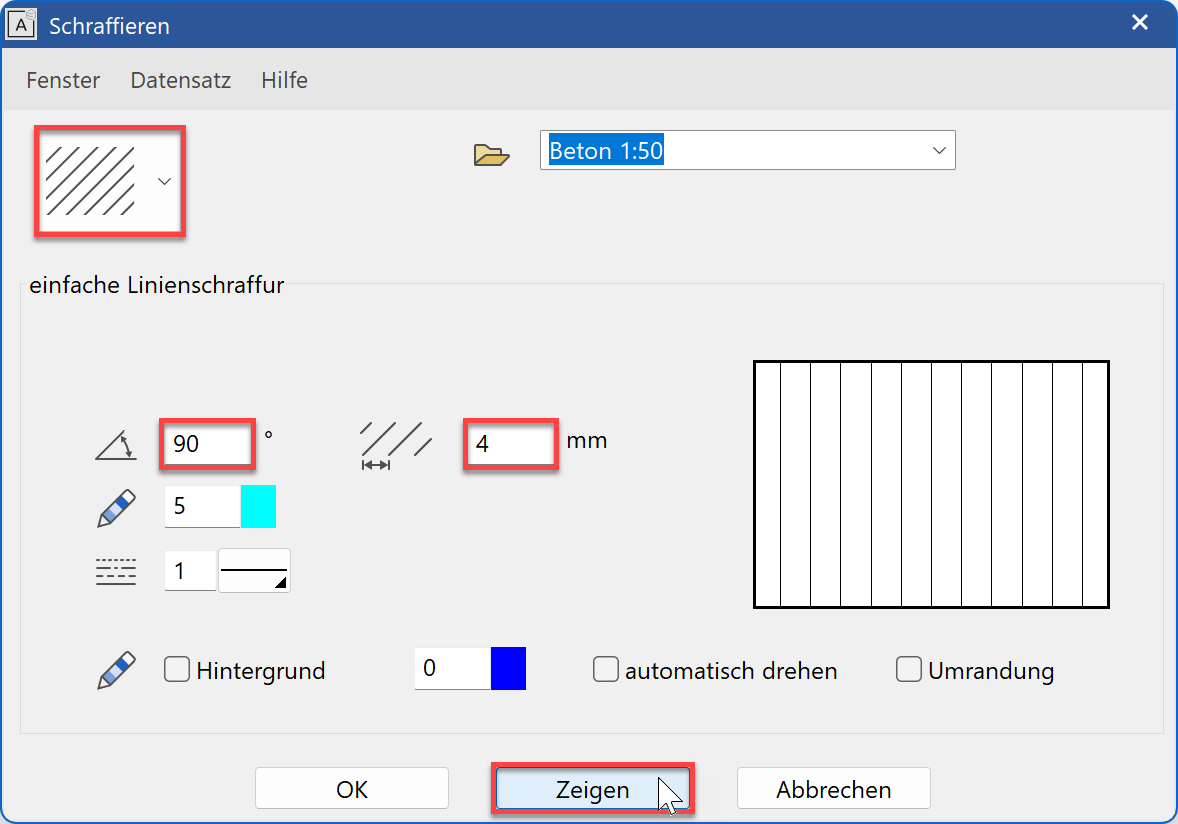Open the hatch pattern thumbnail dropdown arrow
Screen dimensions: 1178x824
pos(163,181)
